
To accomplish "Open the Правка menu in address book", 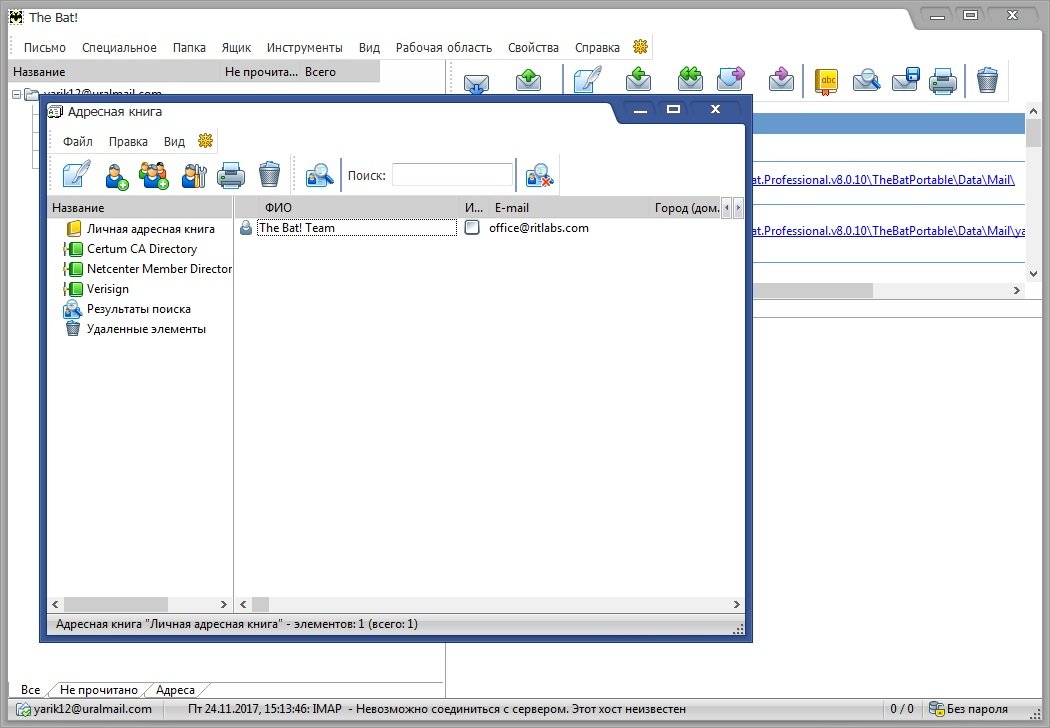I will click(x=128, y=142).
